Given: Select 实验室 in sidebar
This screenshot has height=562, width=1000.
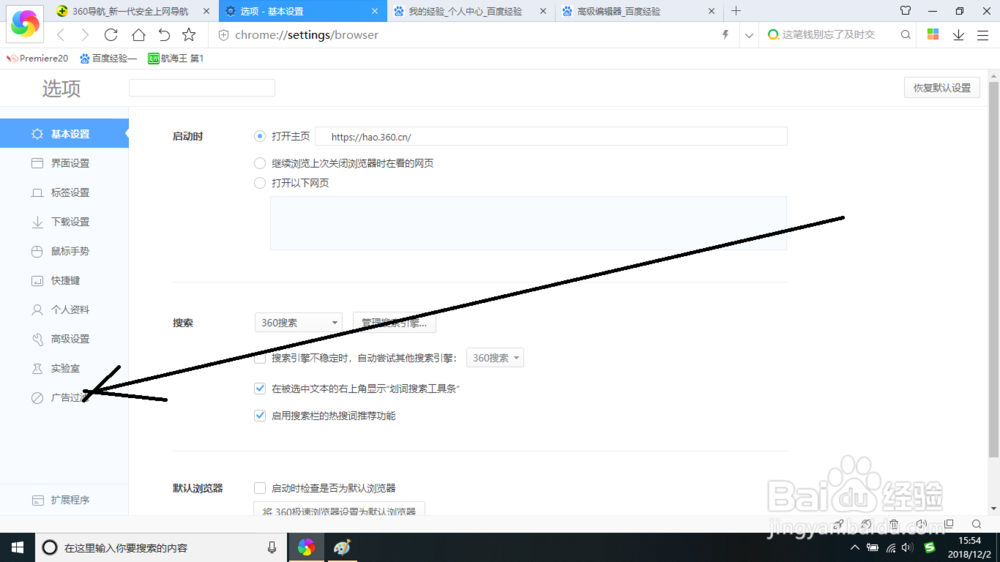Looking at the screenshot, I should coord(64,369).
